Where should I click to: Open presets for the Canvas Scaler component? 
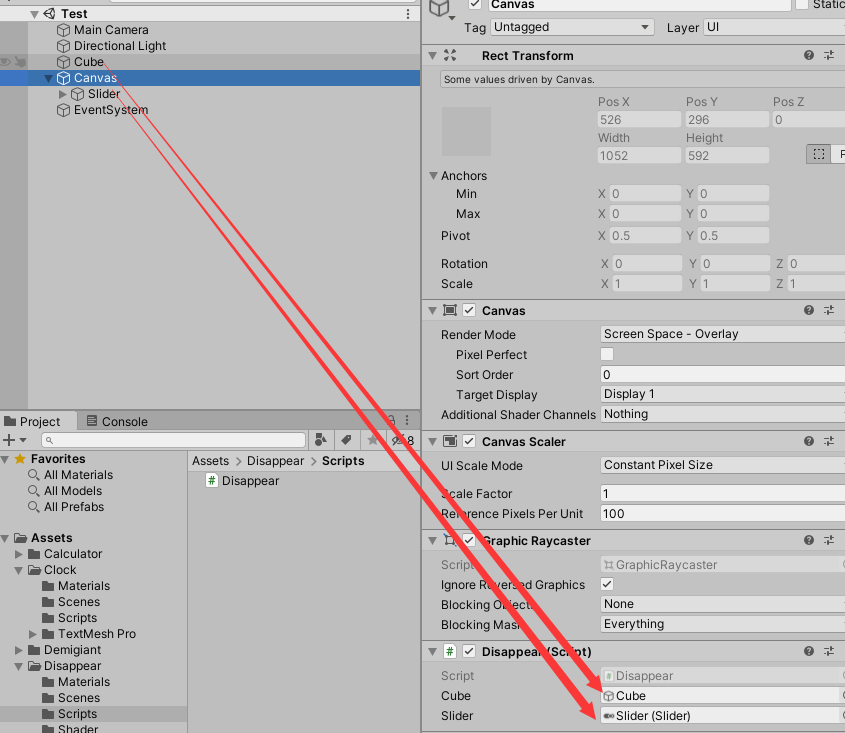tap(829, 441)
